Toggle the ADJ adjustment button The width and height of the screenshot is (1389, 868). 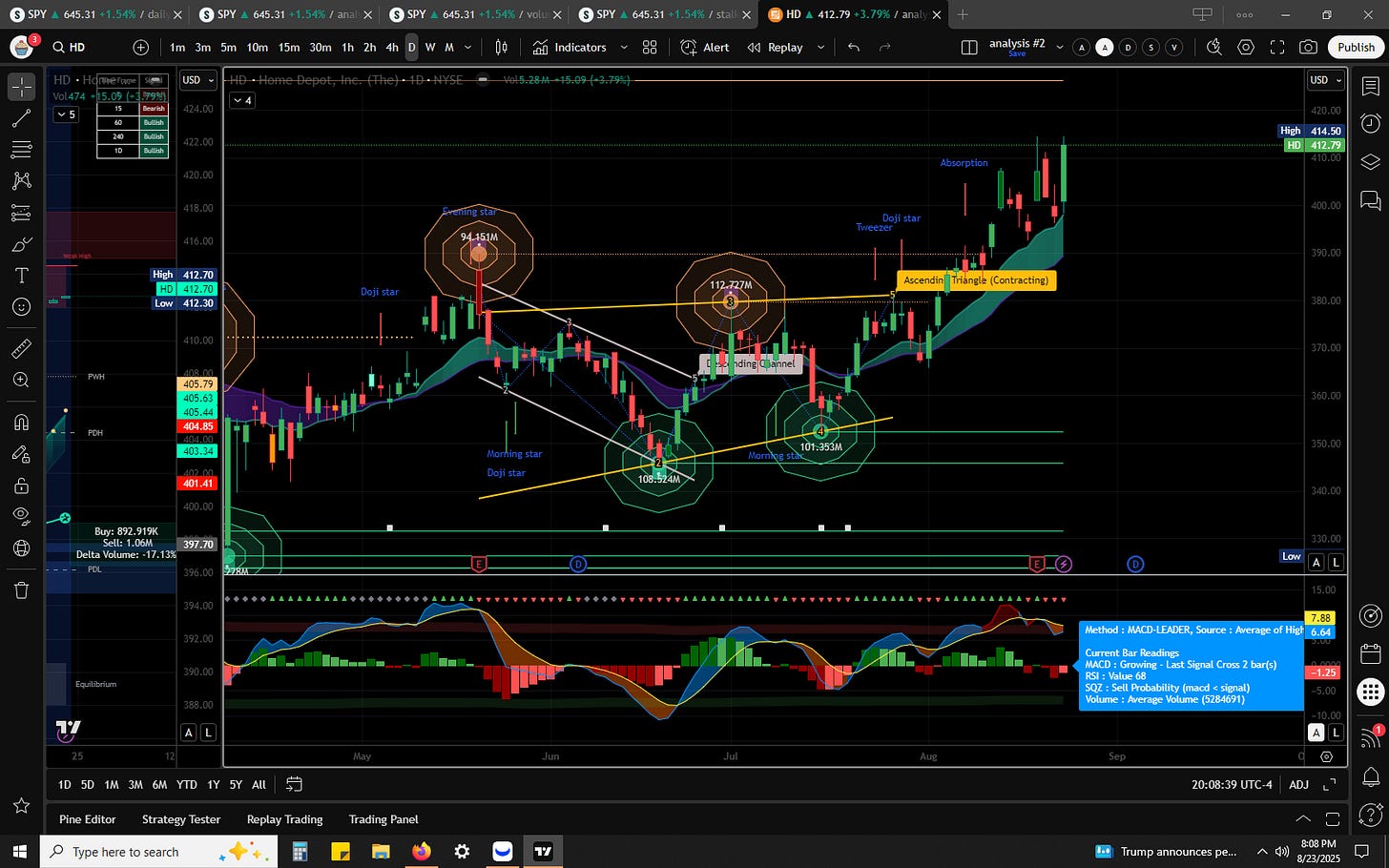pyautogui.click(x=1298, y=784)
